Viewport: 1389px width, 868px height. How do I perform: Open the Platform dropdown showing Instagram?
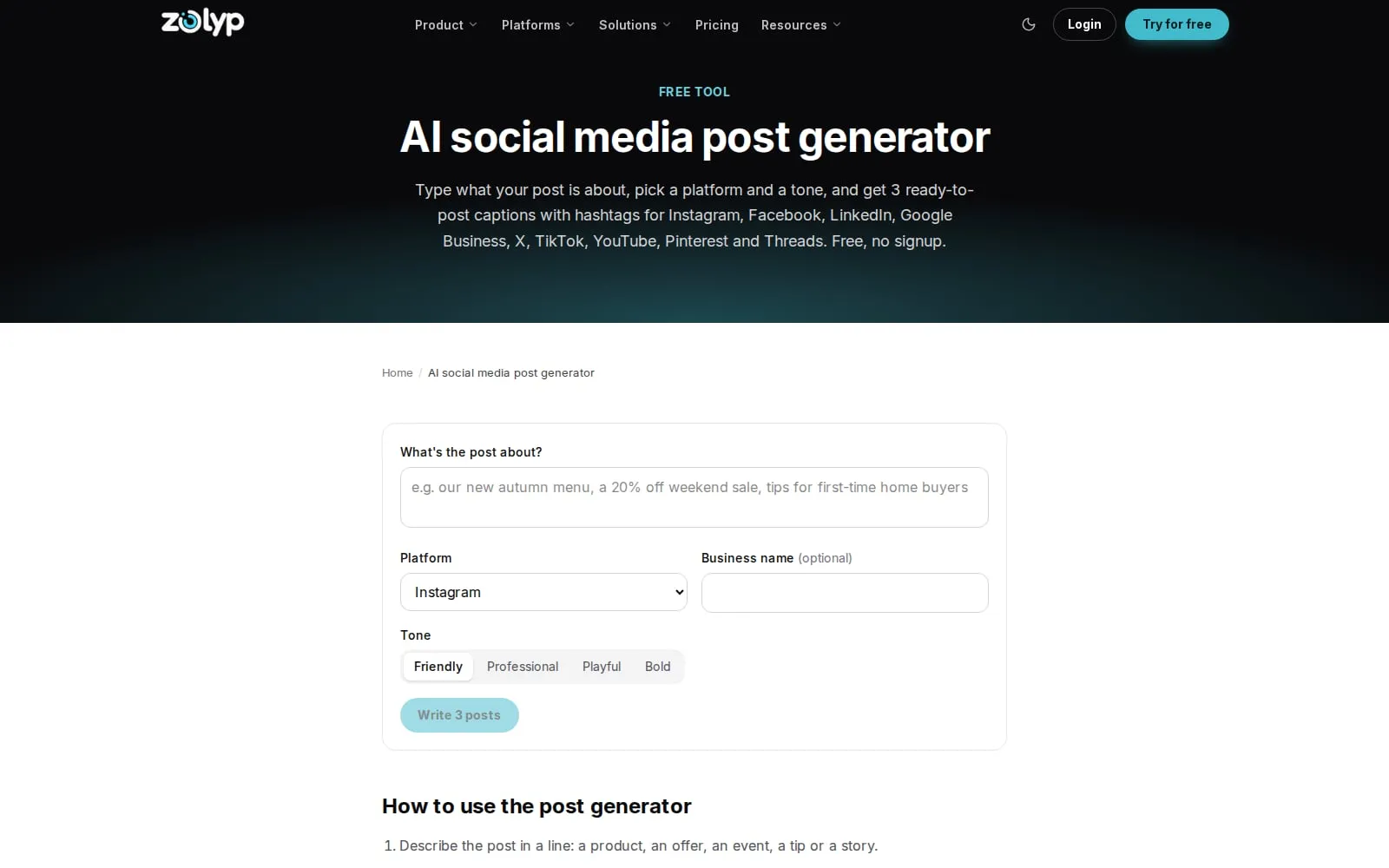coord(543,592)
